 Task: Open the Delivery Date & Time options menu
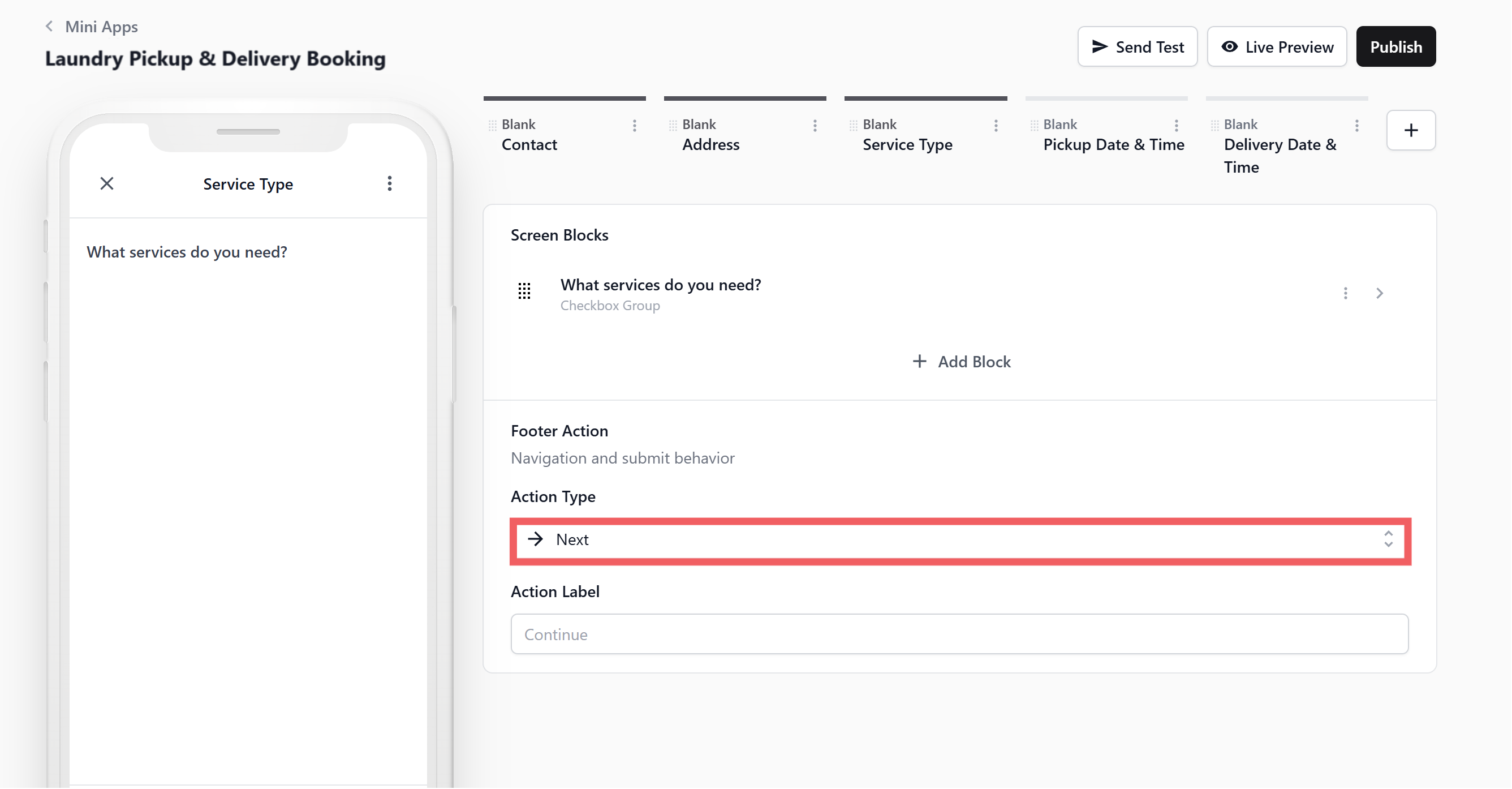click(1356, 126)
